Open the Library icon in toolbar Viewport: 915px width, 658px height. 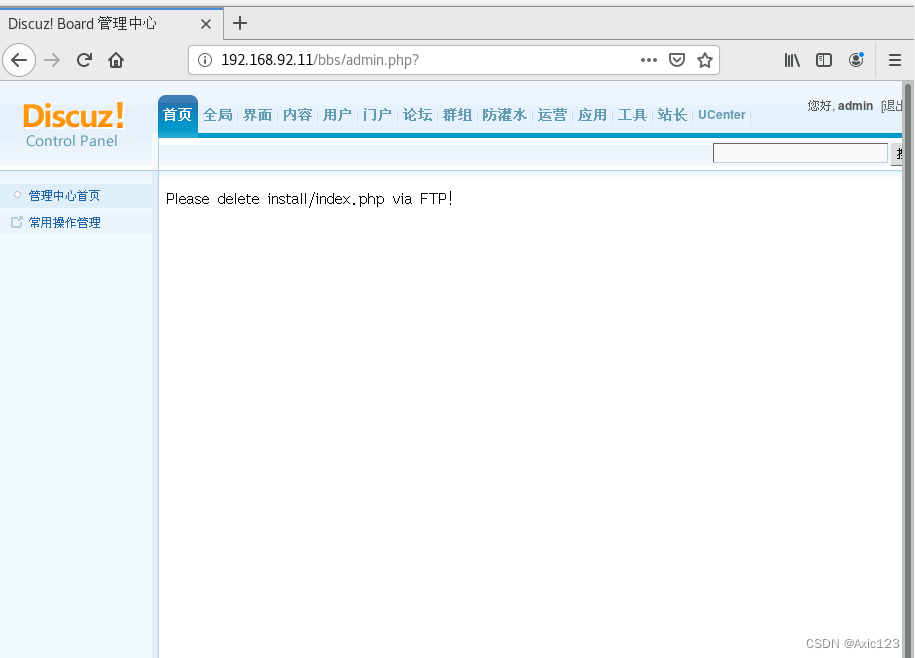(x=792, y=60)
